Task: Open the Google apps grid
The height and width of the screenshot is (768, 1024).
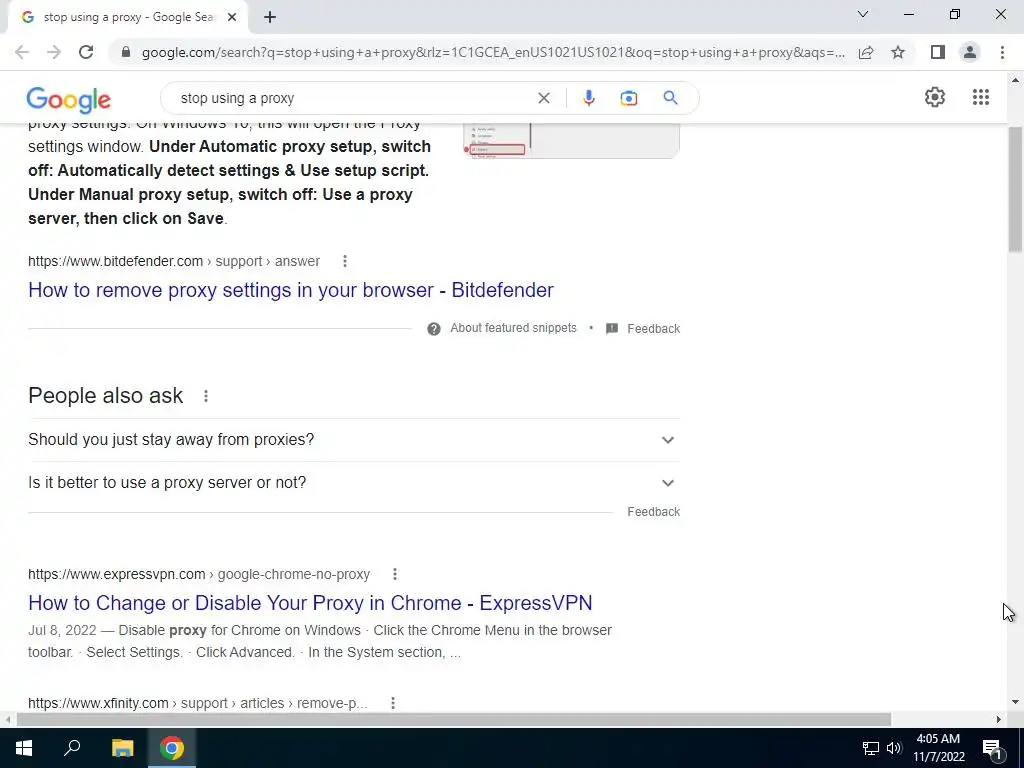Action: click(980, 97)
